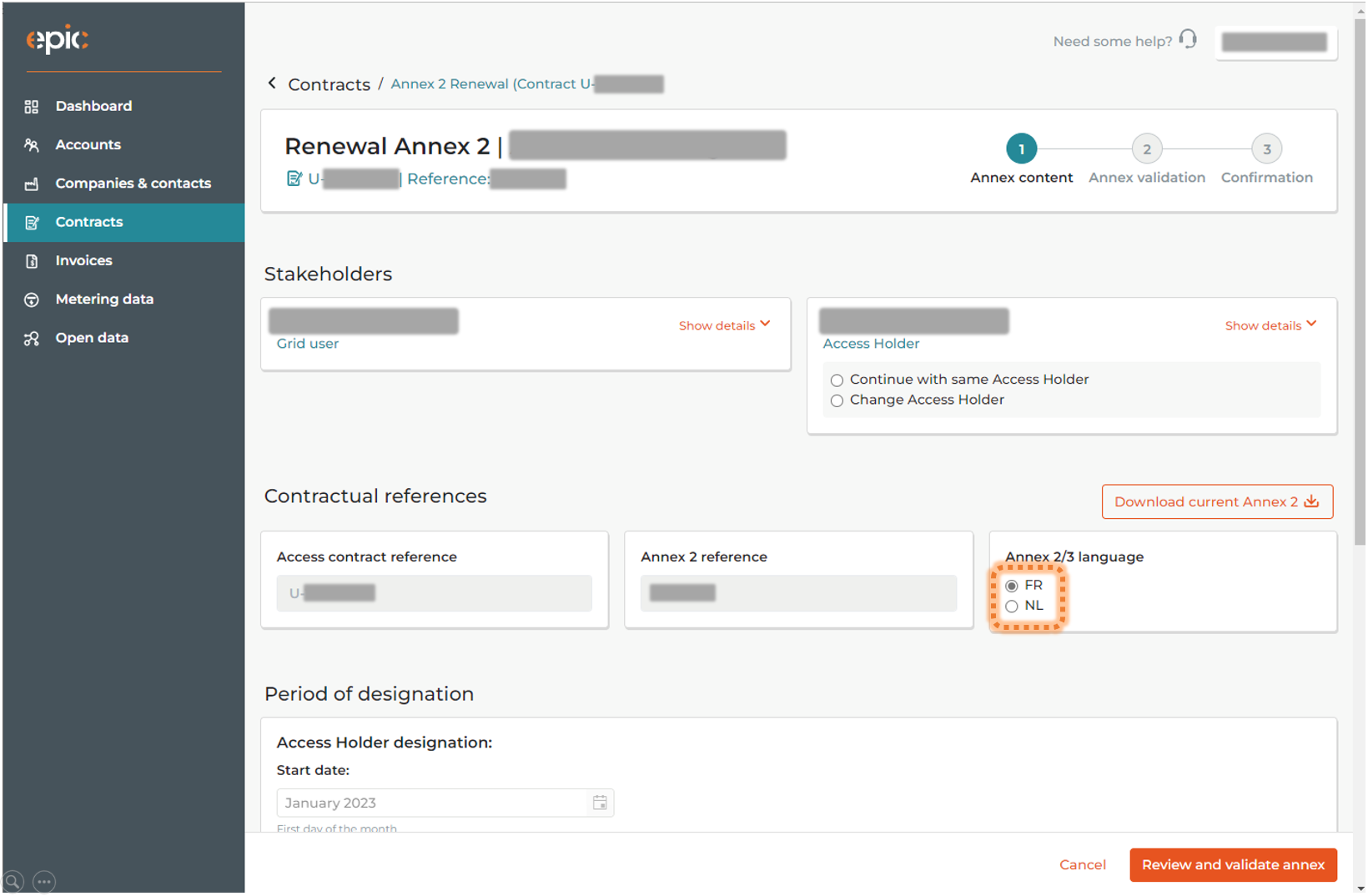Click the Open data share icon

pyautogui.click(x=32, y=339)
